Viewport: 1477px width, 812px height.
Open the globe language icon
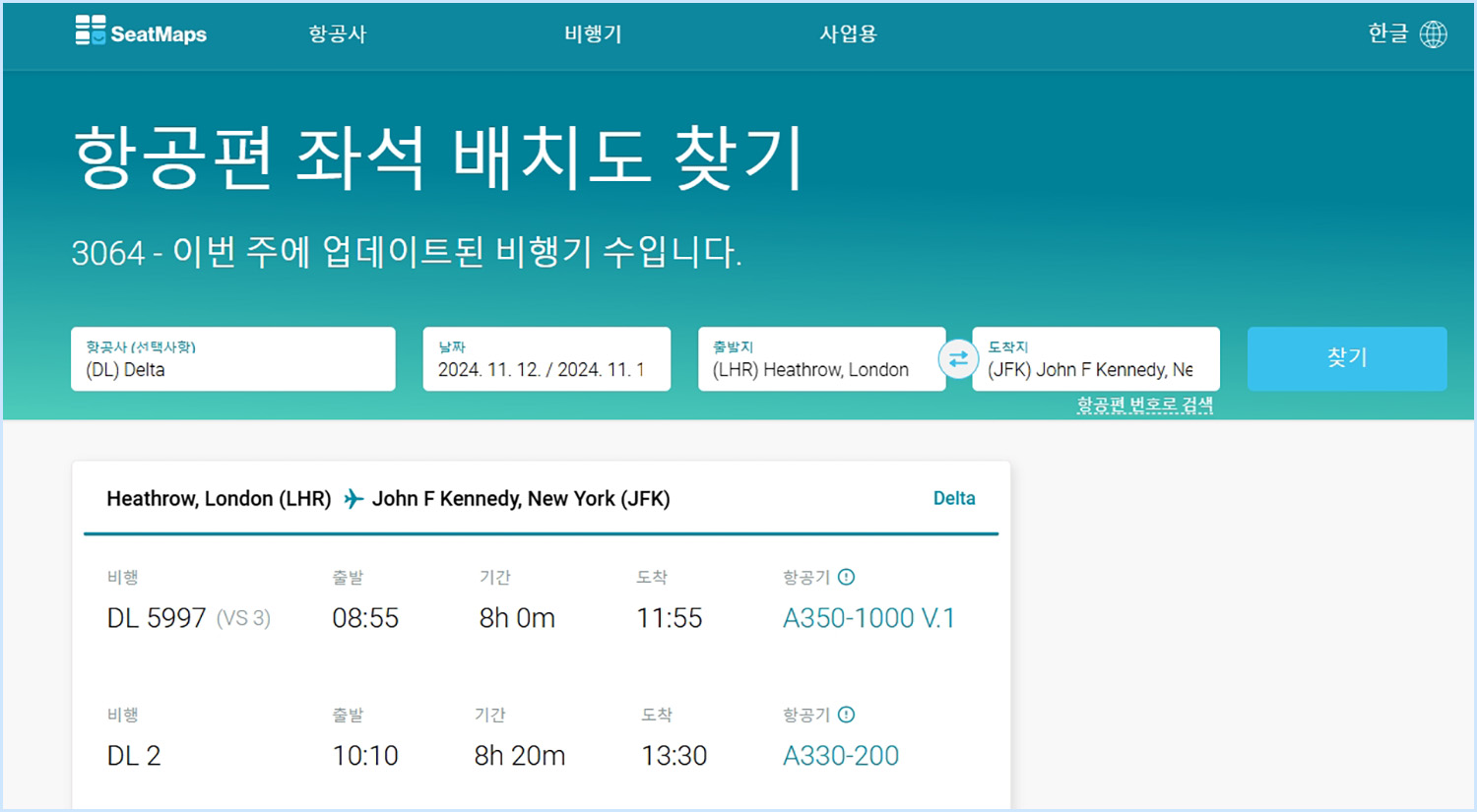1433,34
